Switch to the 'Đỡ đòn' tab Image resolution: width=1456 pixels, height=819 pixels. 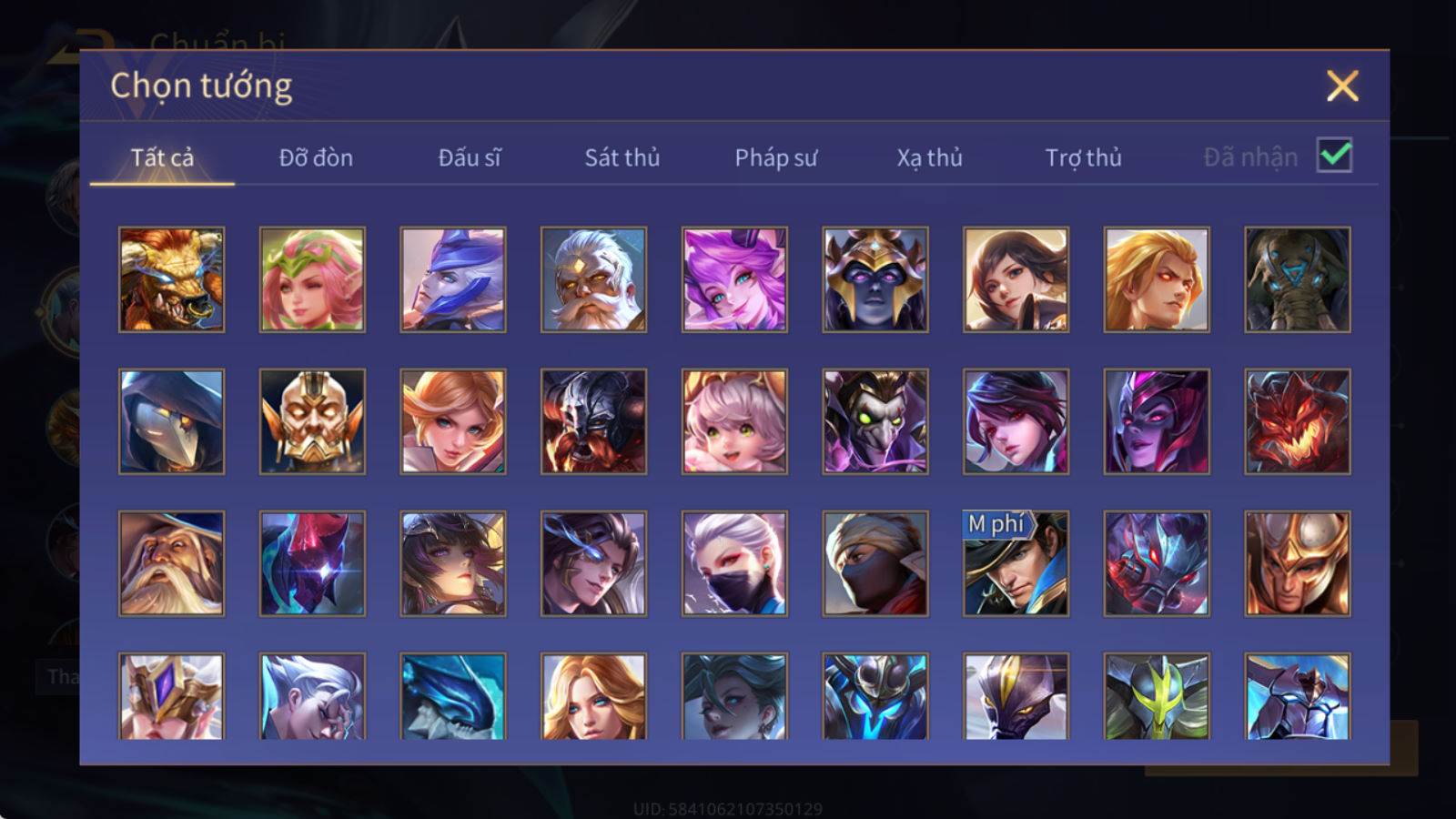click(316, 157)
